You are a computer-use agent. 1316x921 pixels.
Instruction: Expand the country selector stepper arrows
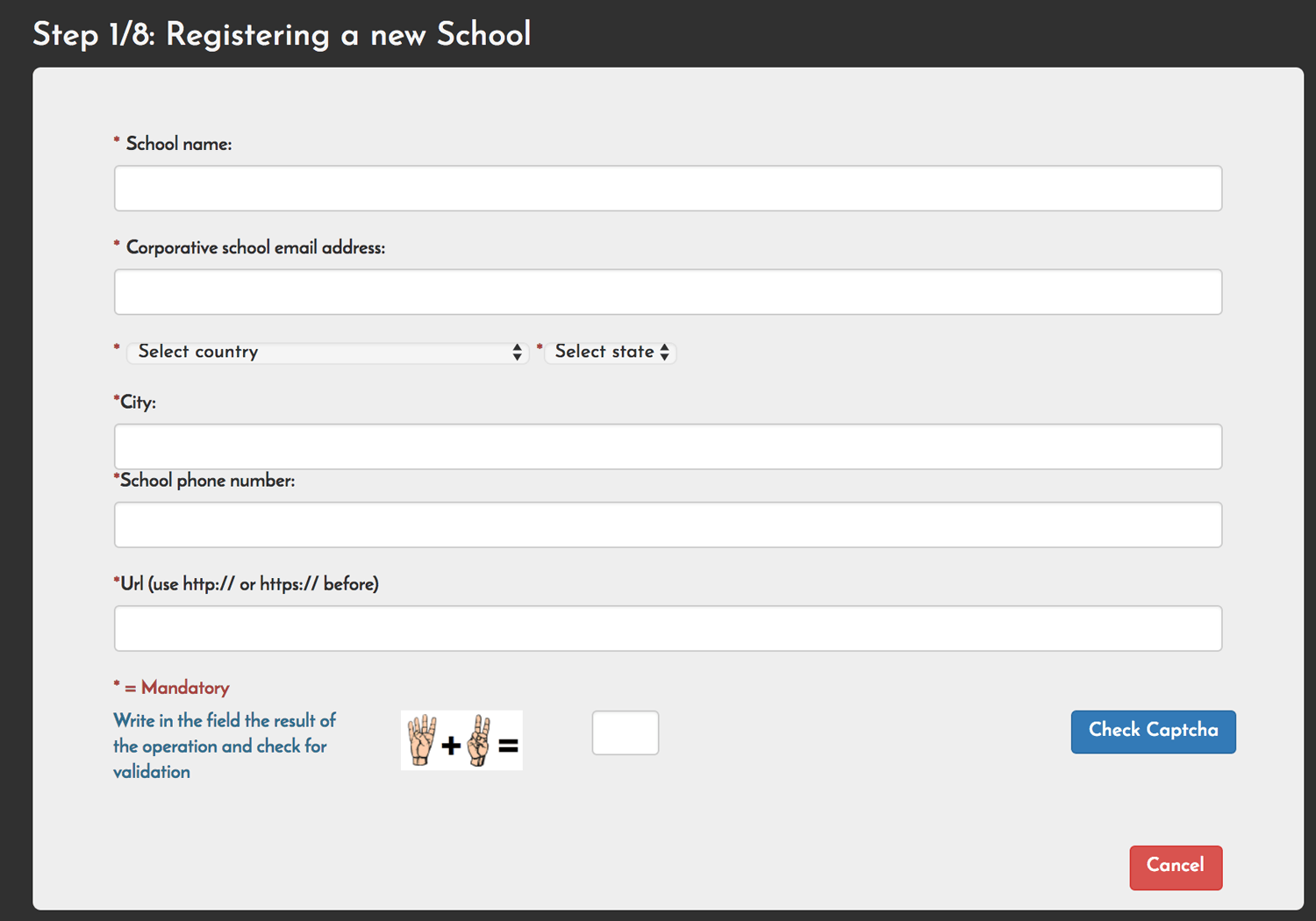tap(516, 352)
